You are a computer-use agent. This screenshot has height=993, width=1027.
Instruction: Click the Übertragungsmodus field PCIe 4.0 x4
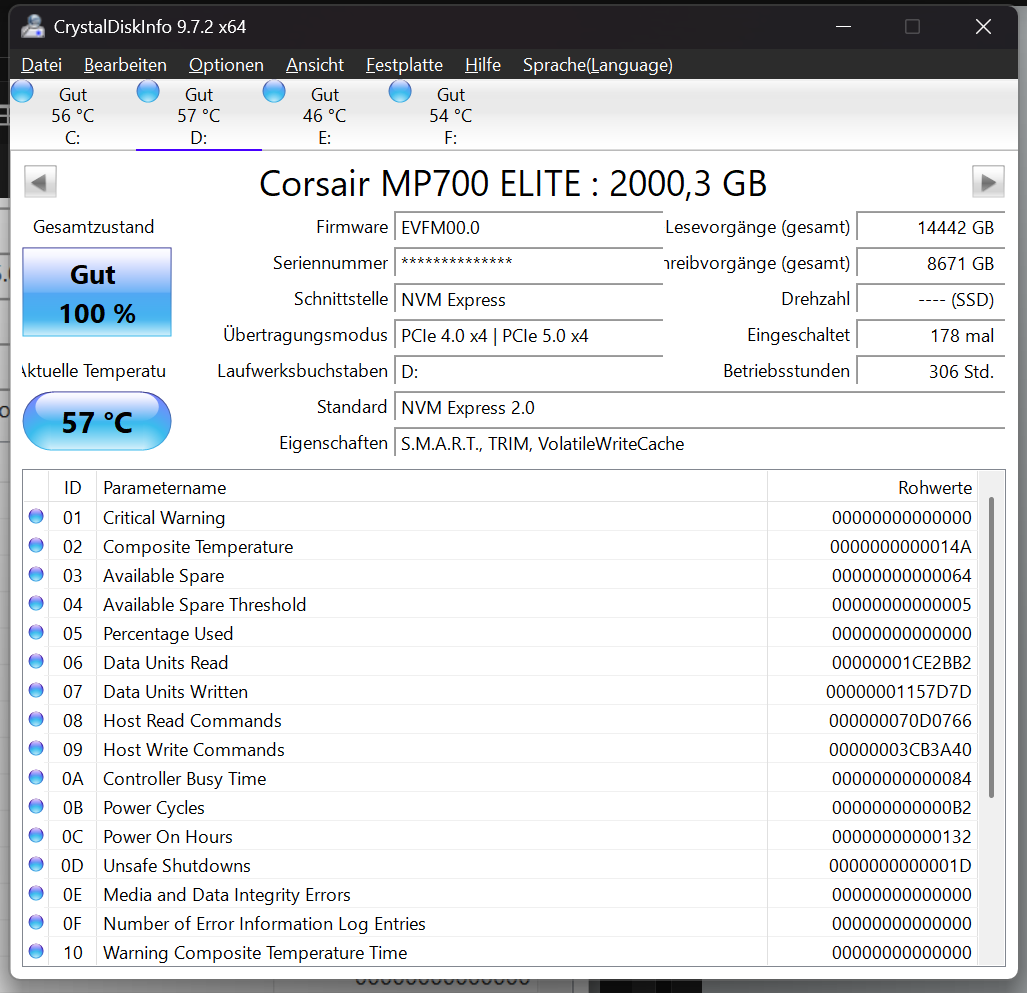click(529, 335)
